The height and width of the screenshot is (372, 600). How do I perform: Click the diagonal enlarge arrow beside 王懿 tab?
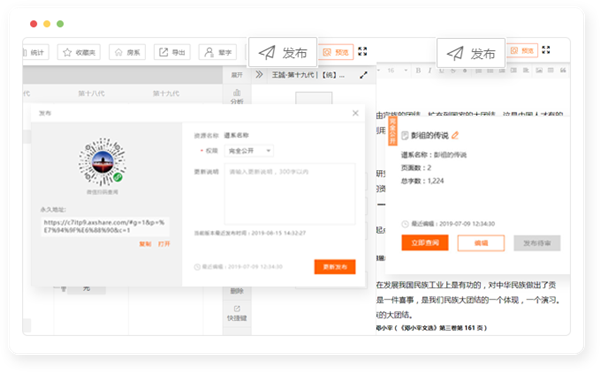[364, 75]
